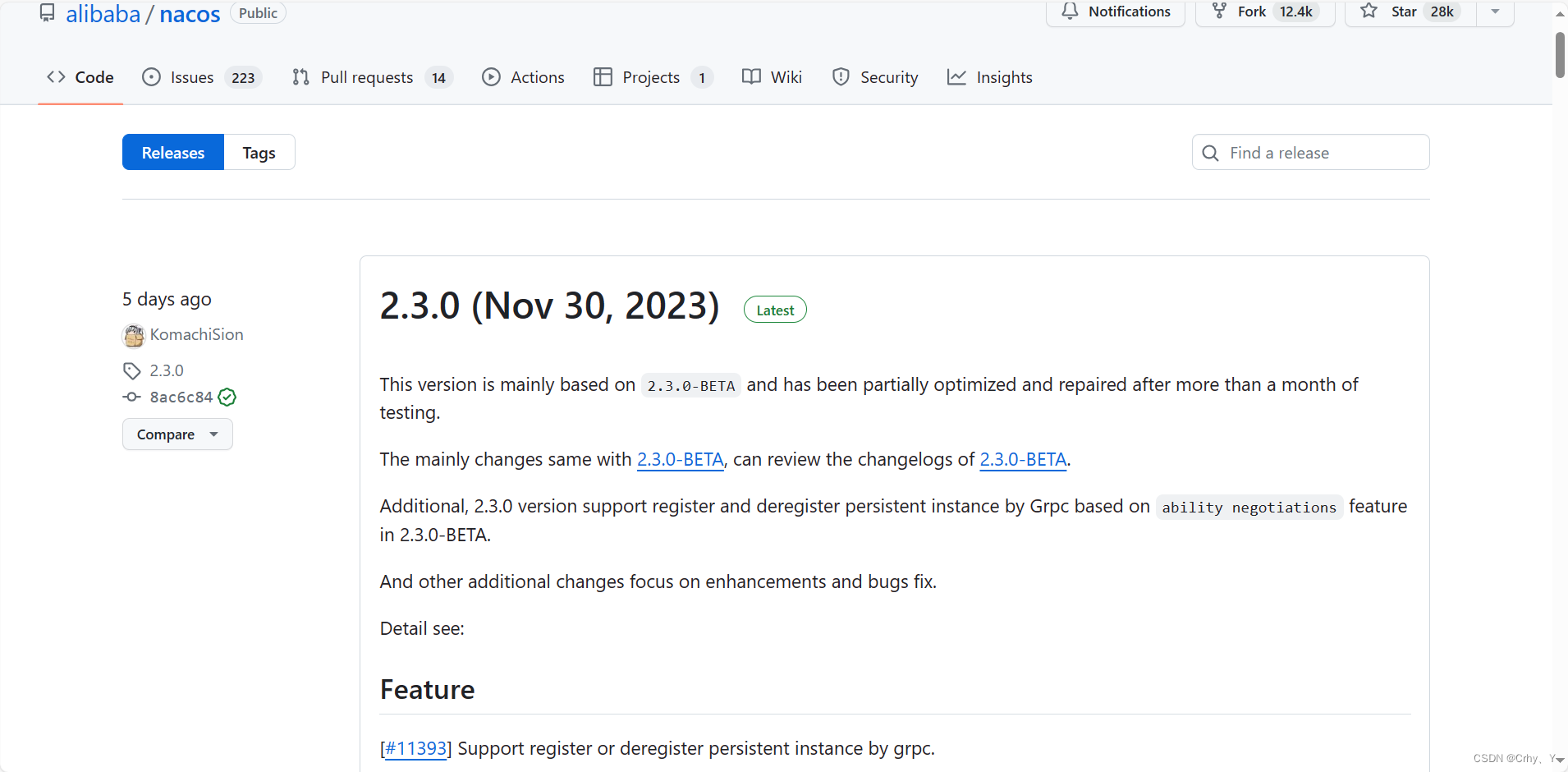The width and height of the screenshot is (1568, 772).
Task: Click the Security shield icon
Action: (841, 77)
